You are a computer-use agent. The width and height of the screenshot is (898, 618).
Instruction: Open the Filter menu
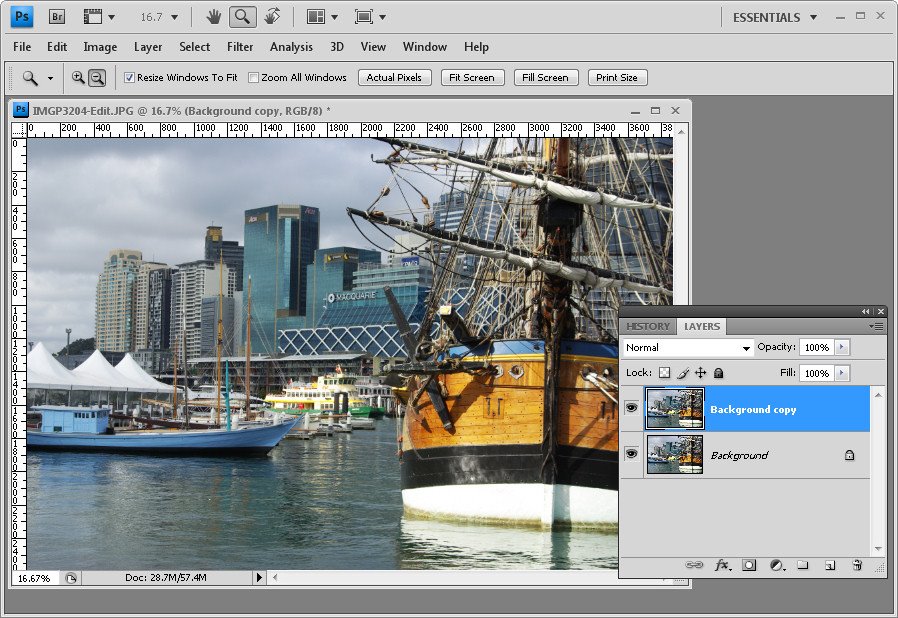[240, 47]
